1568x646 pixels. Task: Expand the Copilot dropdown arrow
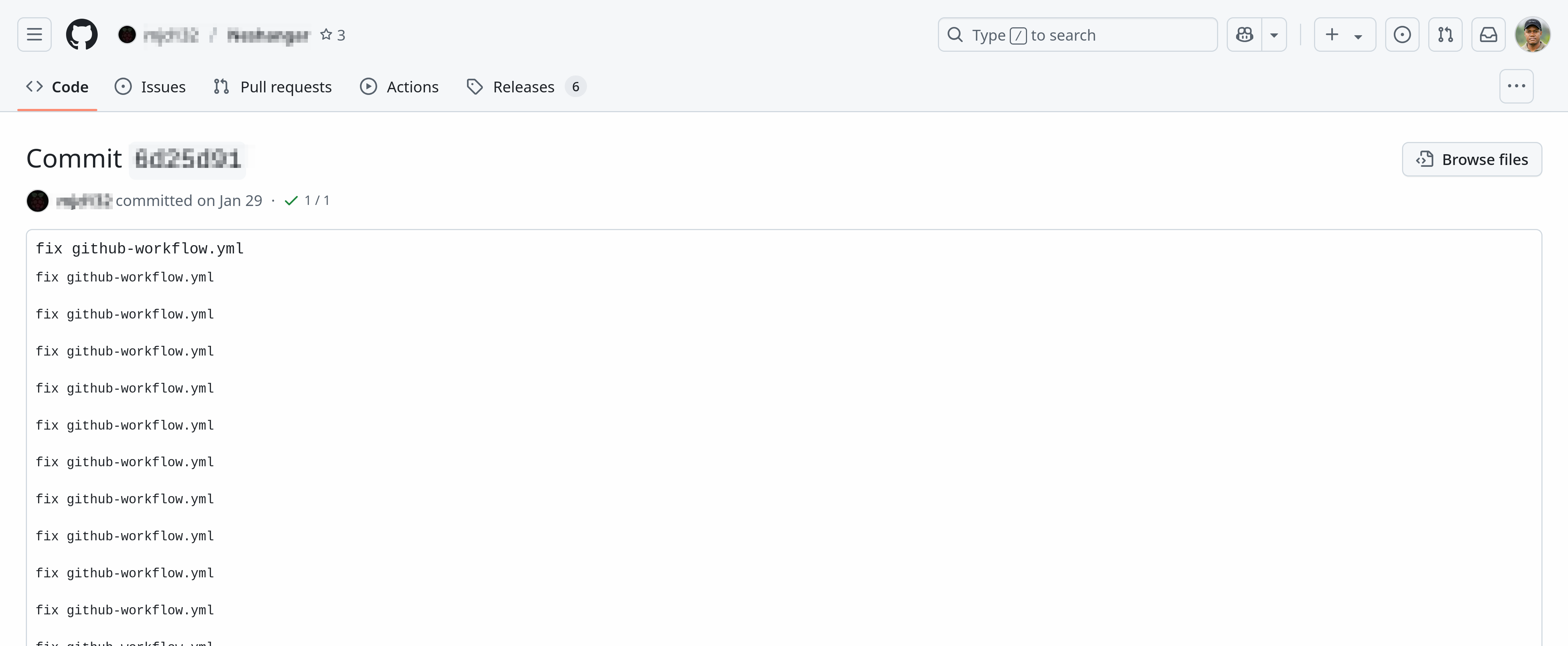pyautogui.click(x=1274, y=35)
